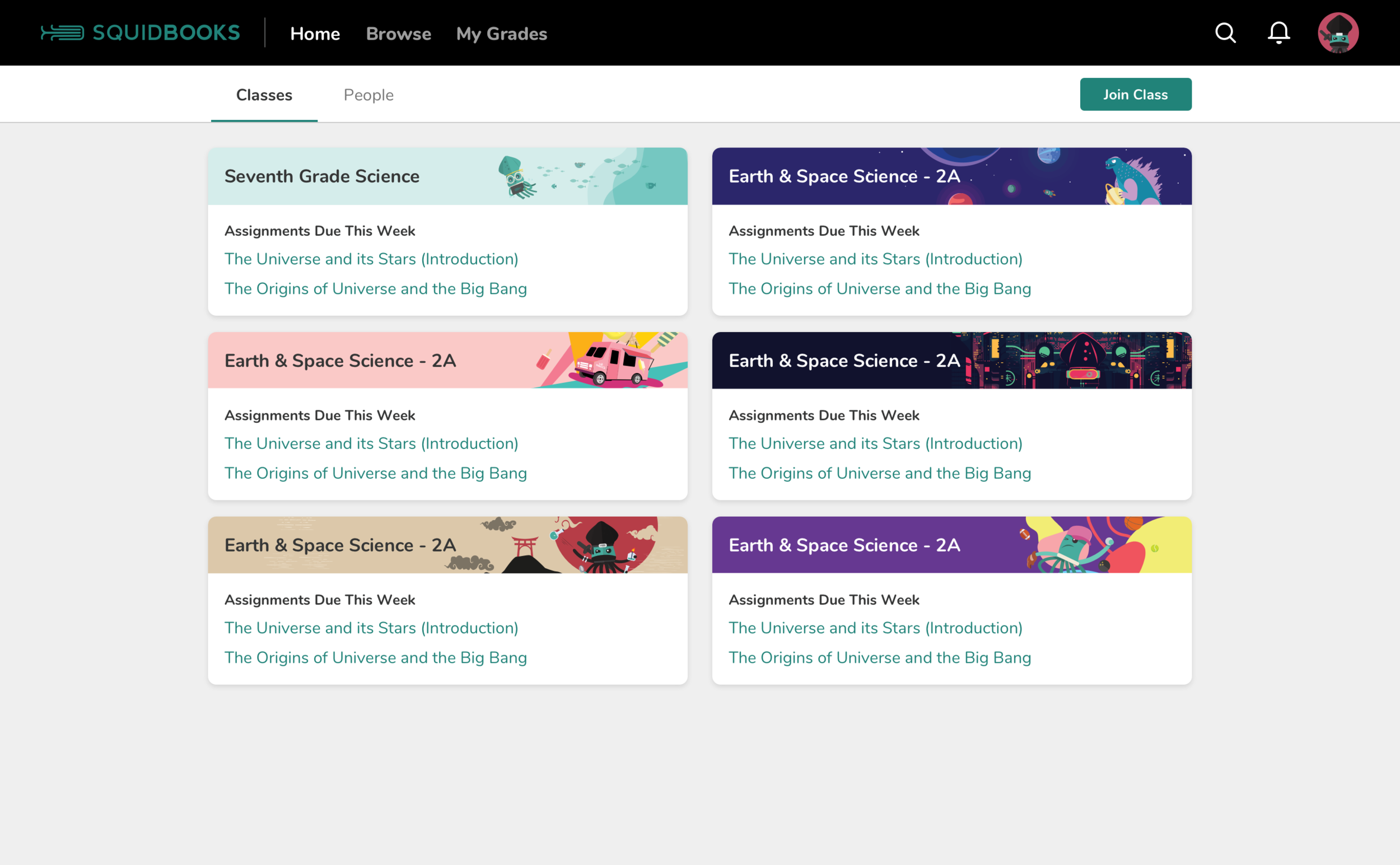Go to My Grades
This screenshot has height=865, width=1400.
coord(501,34)
